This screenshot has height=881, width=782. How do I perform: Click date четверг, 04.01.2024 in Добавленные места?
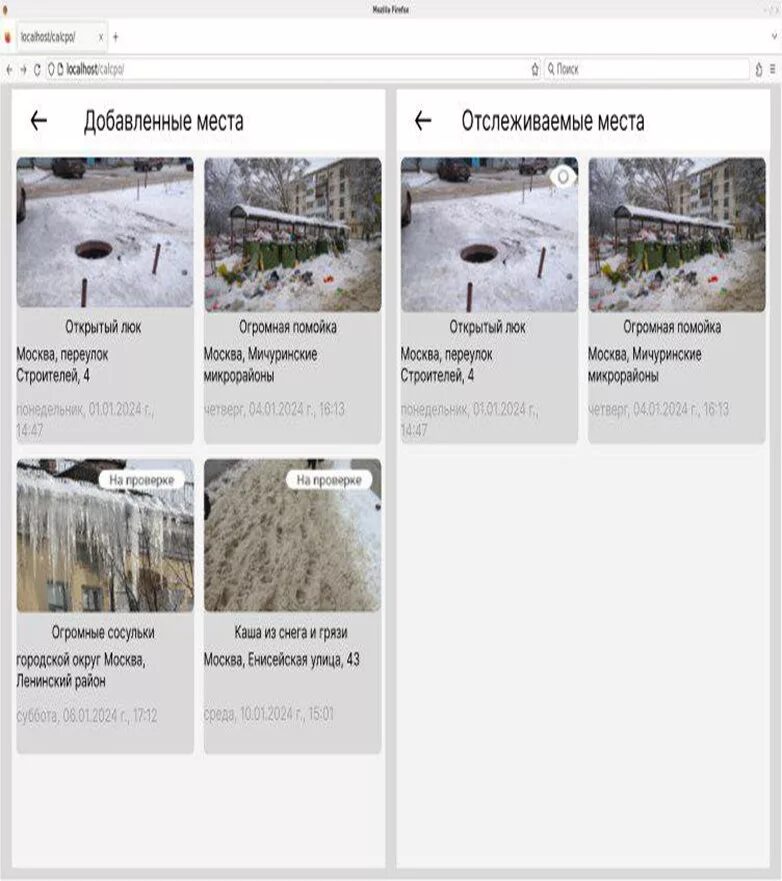point(274,409)
